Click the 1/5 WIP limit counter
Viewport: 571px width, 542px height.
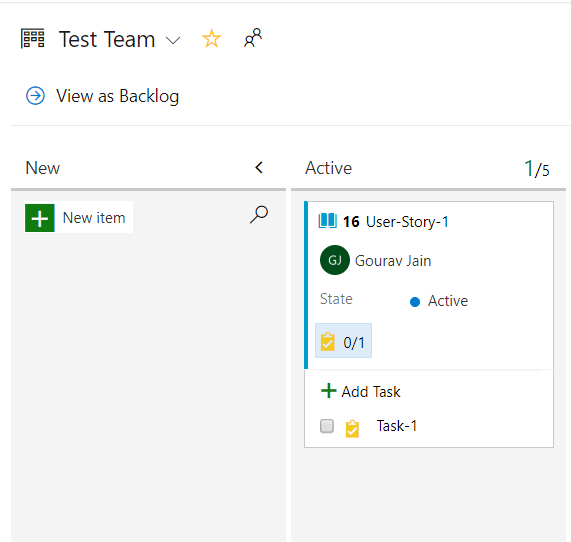pyautogui.click(x=537, y=169)
